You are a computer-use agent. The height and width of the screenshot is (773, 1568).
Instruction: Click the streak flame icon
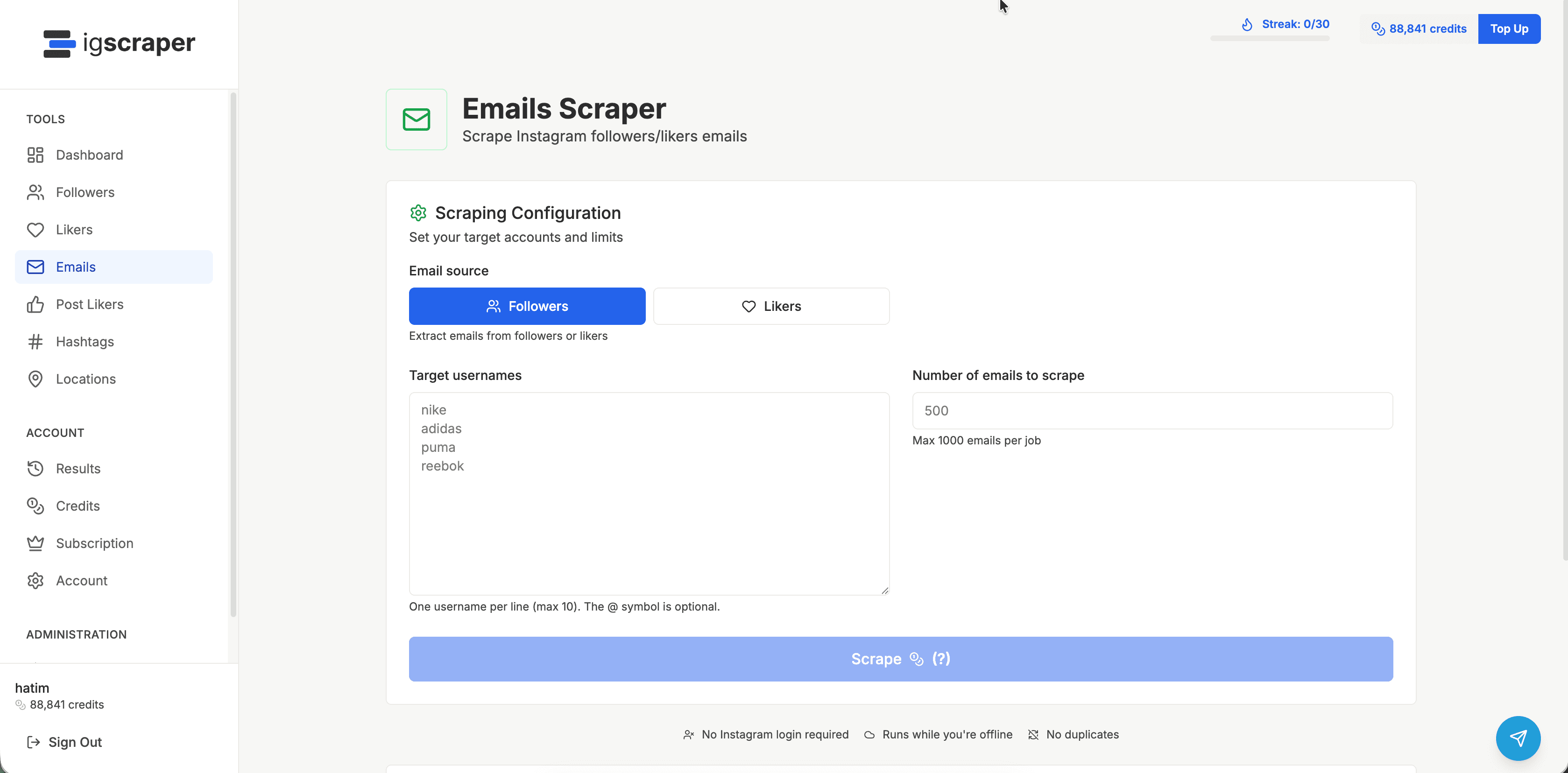1247,24
